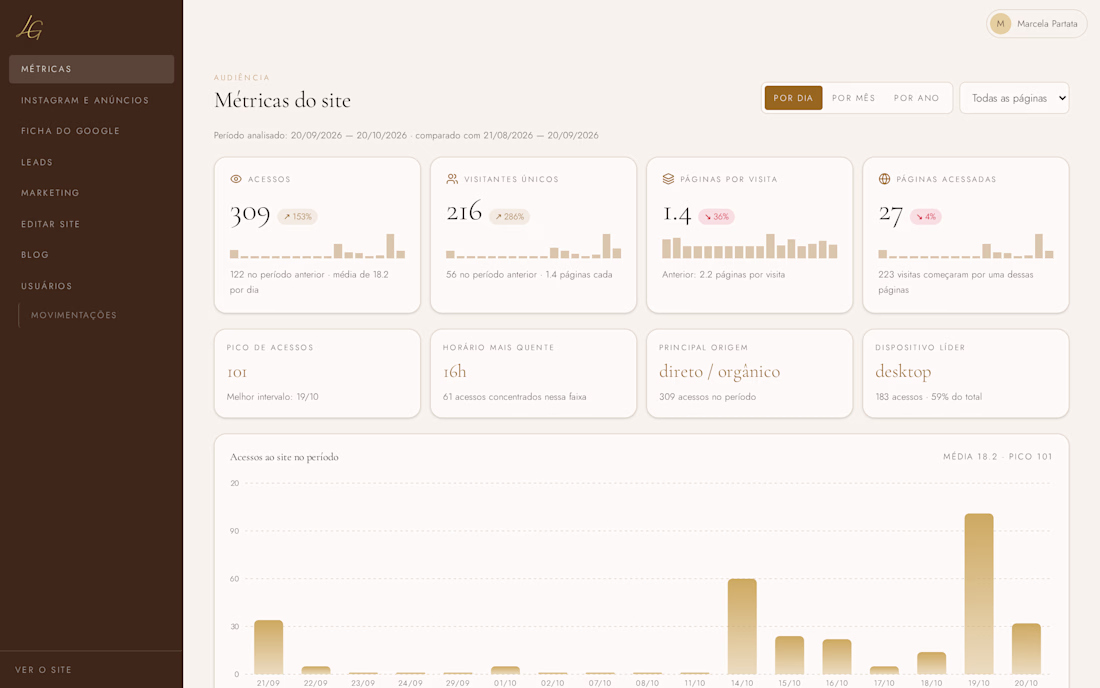Click the 19/10 peak bar in the chart
The image size is (1100, 688).
click(x=979, y=594)
